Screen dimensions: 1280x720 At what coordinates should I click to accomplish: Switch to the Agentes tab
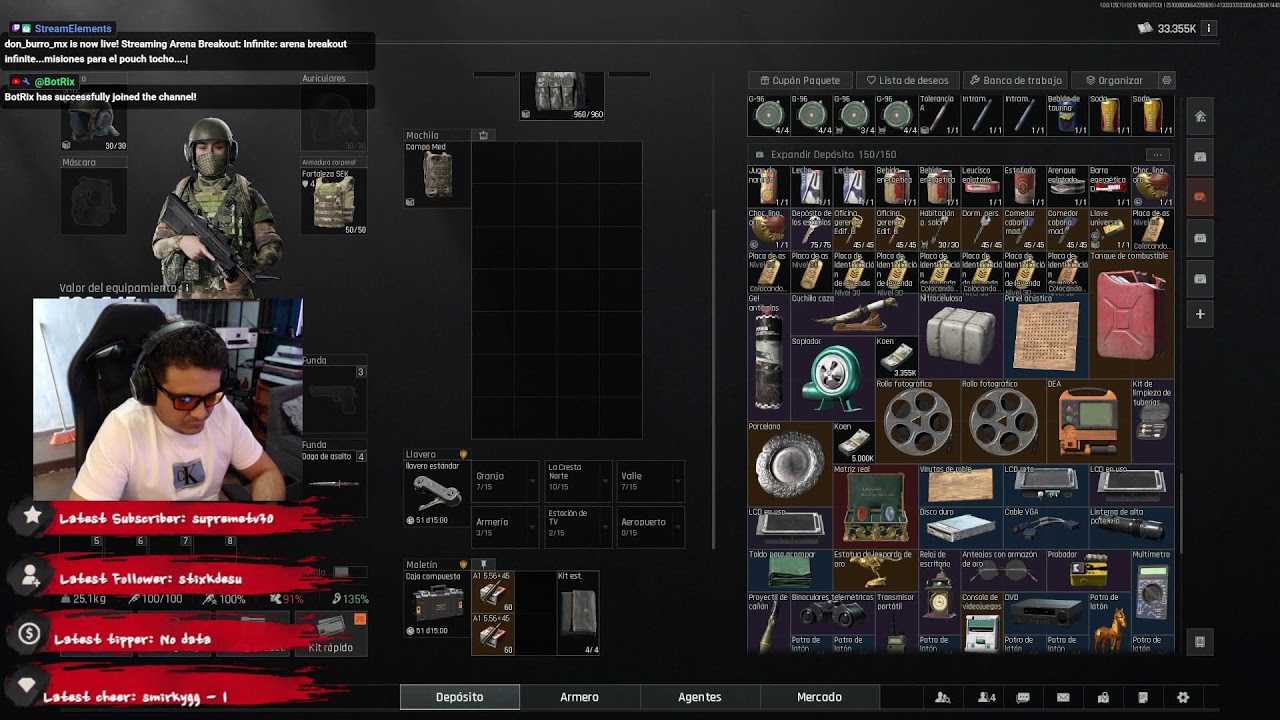(x=700, y=697)
